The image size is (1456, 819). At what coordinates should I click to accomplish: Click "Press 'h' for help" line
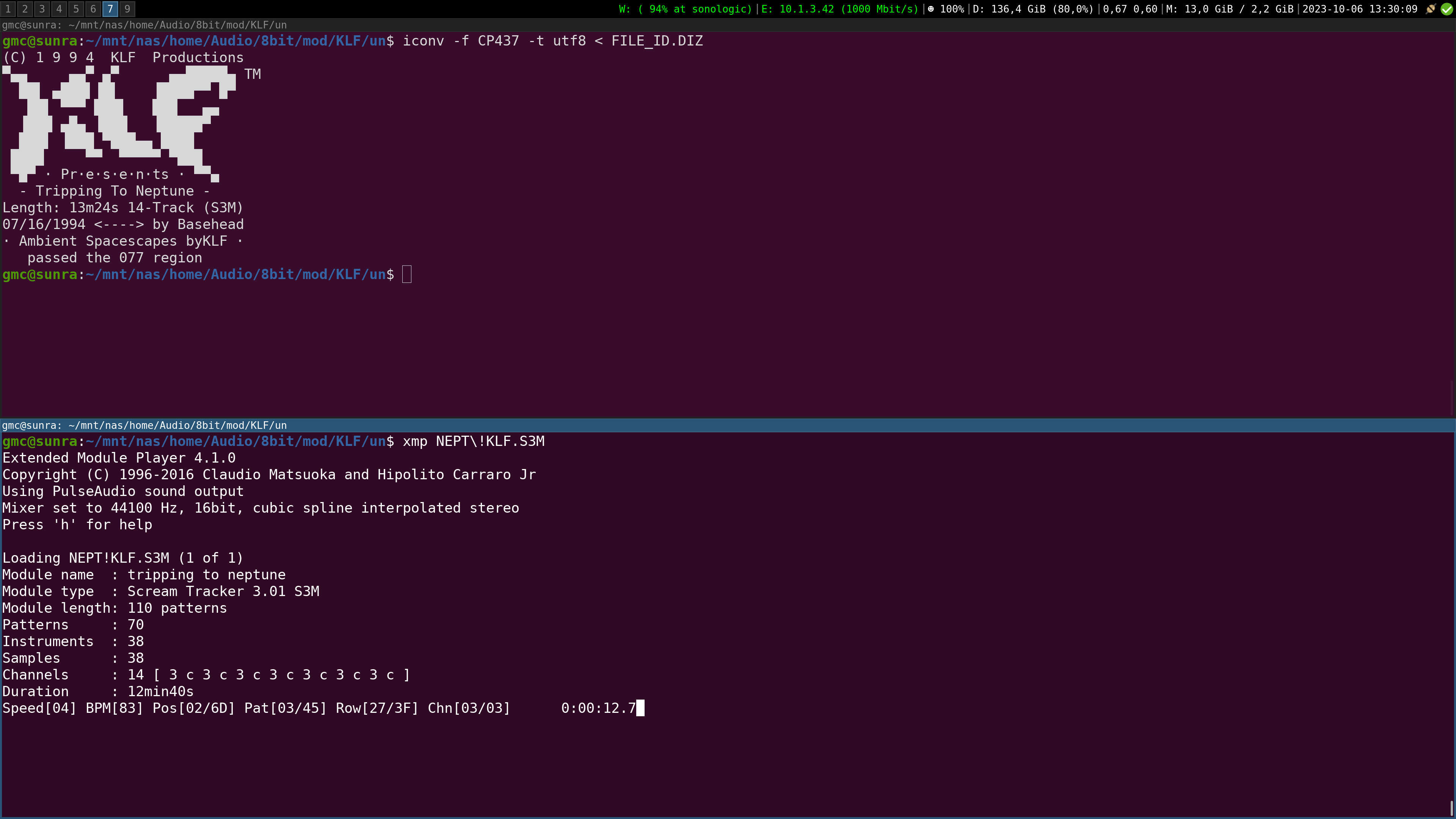coord(77,524)
